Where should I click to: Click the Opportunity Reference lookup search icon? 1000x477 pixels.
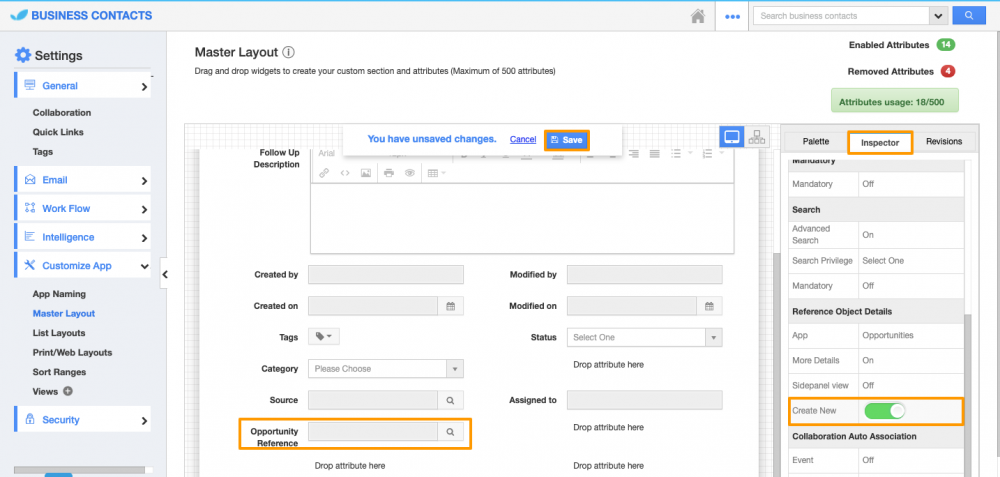click(x=450, y=432)
